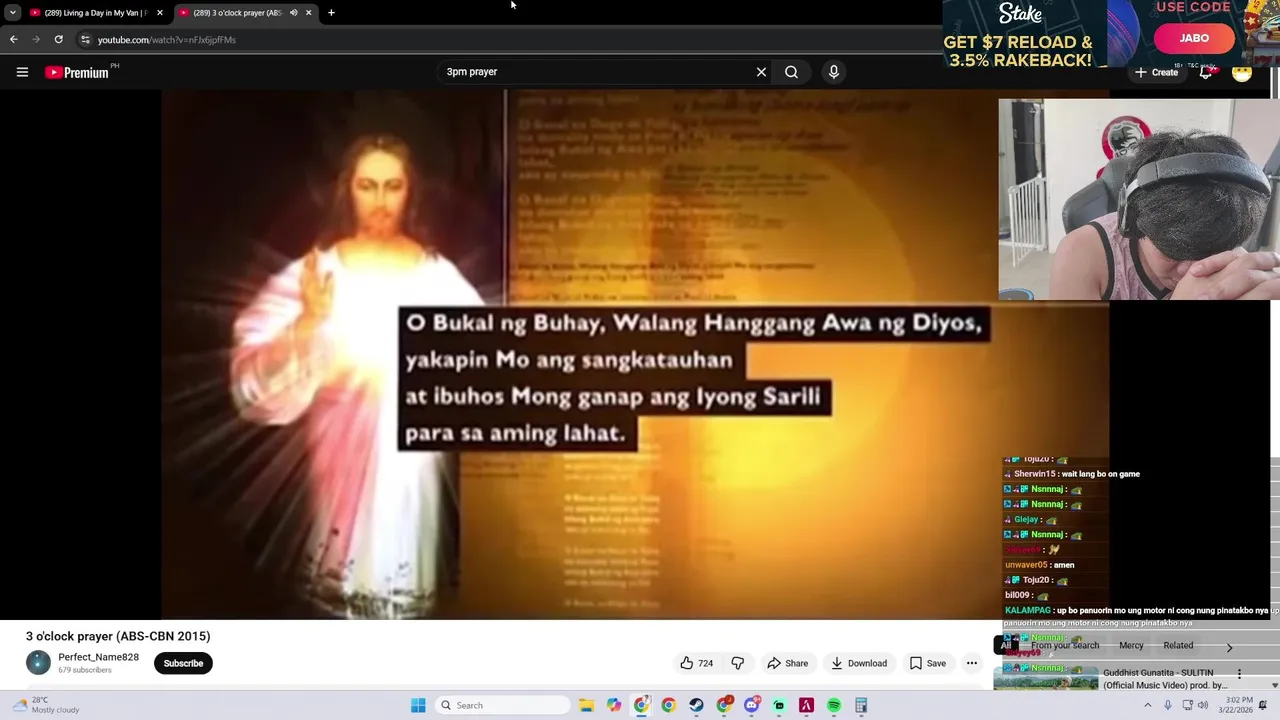Show hidden system tray icons
The height and width of the screenshot is (720, 1280).
(1147, 705)
